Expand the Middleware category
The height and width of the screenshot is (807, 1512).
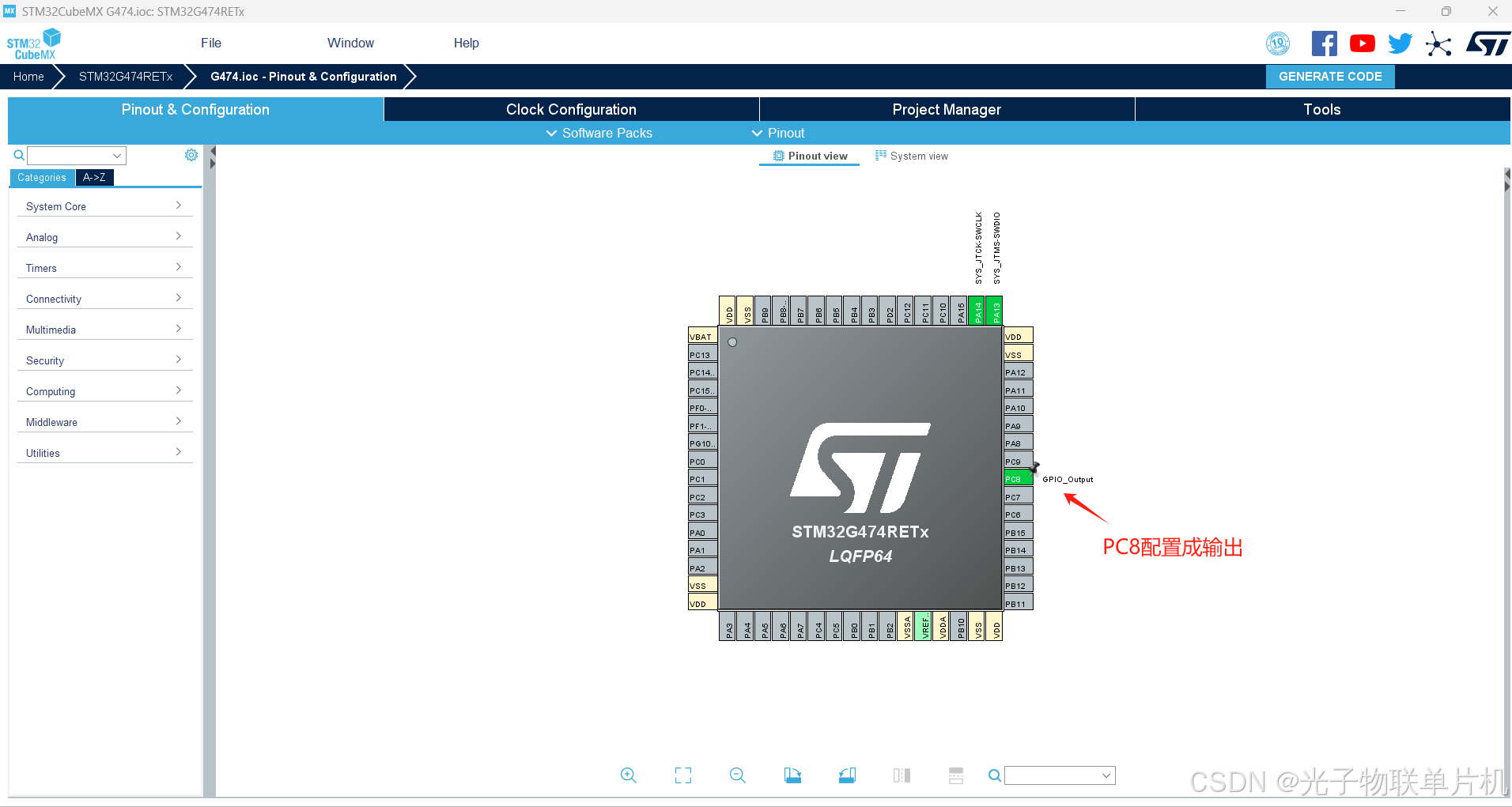pos(104,422)
